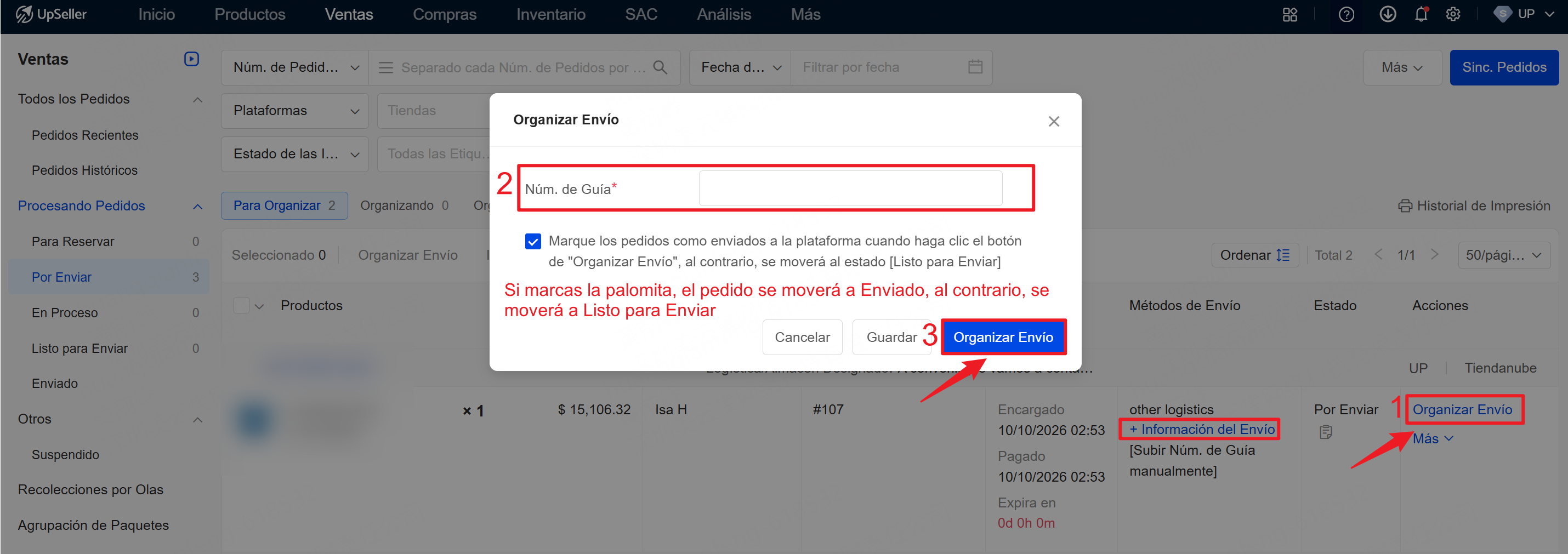Screen dimensions: 1568x554
Task: Toggle the select-all checkbox beside Productos
Action: [x=241, y=305]
